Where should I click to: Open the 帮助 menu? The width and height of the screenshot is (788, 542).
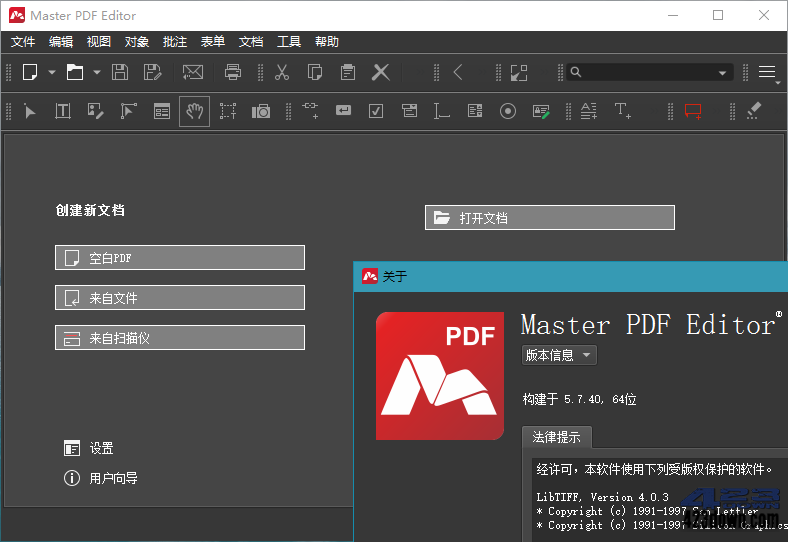(x=327, y=42)
